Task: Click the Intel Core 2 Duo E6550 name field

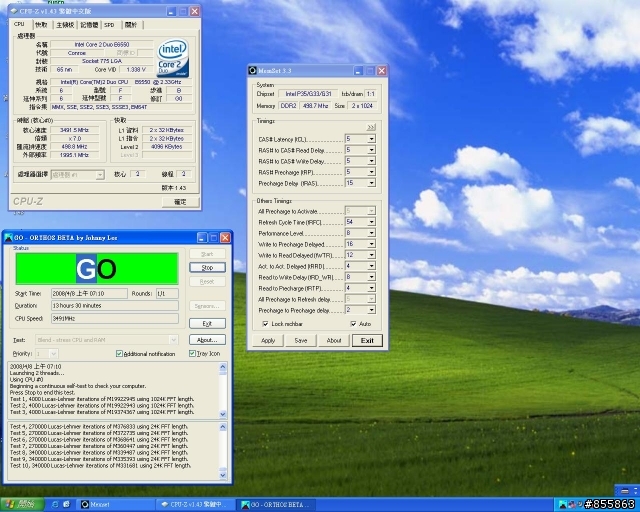Action: click(102, 45)
